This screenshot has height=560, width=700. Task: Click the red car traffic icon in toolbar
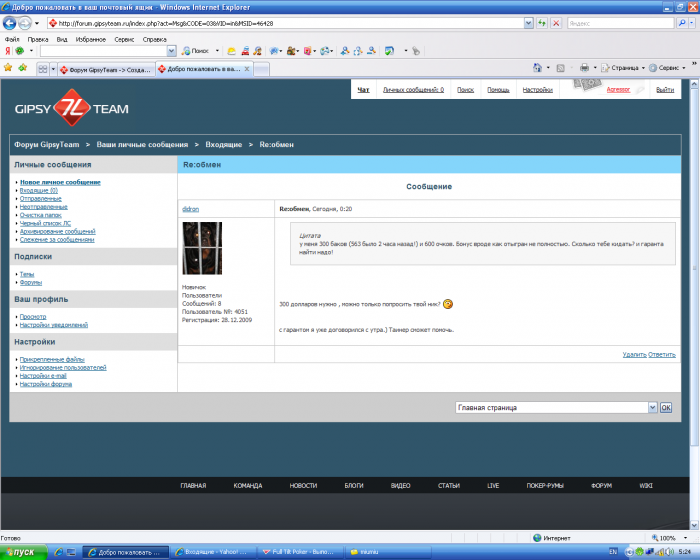[x=245, y=51]
